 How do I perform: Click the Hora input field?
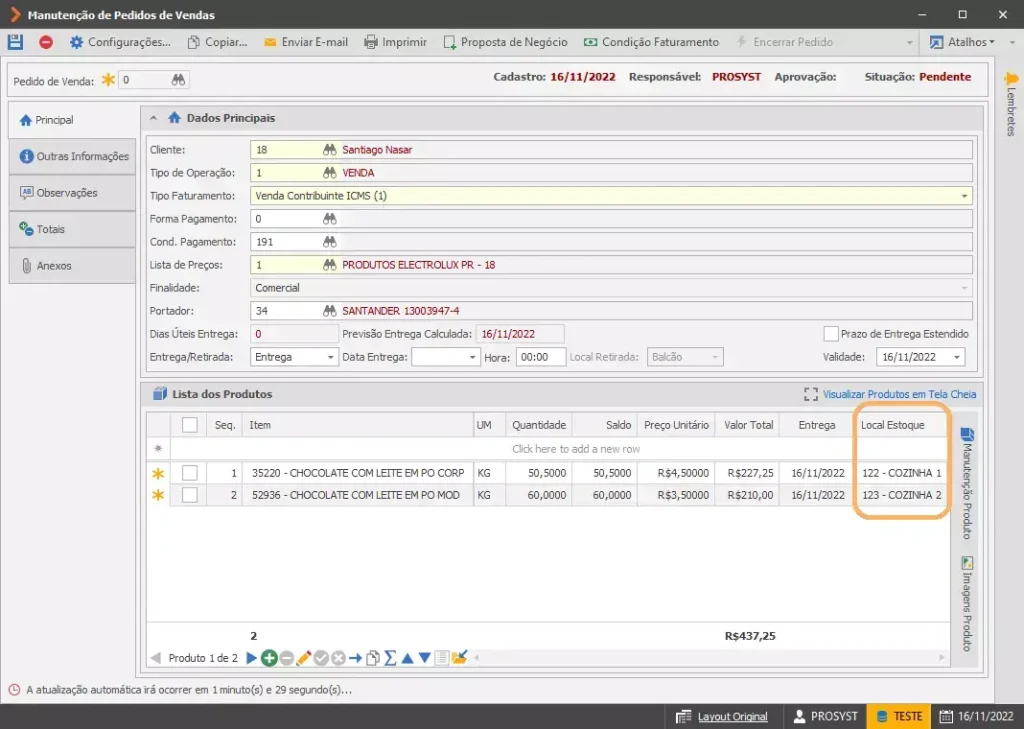coord(541,357)
